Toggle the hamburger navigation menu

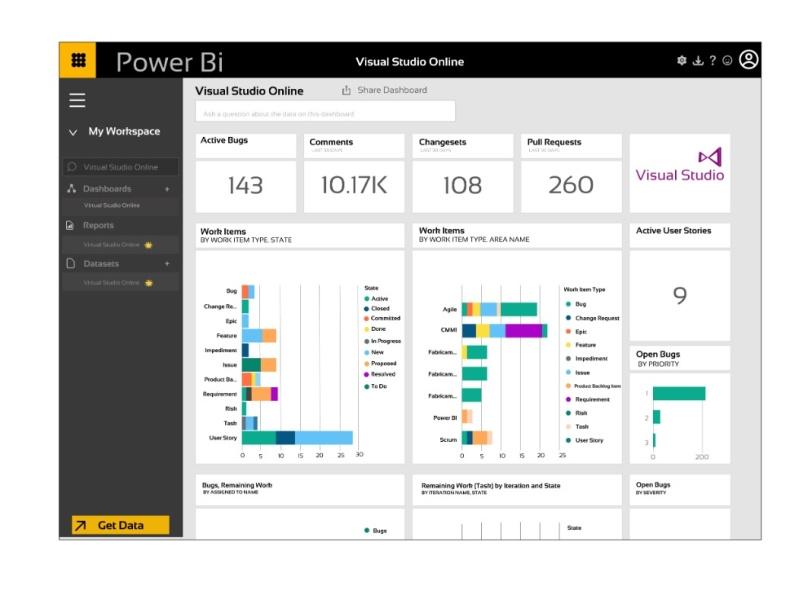[77, 99]
